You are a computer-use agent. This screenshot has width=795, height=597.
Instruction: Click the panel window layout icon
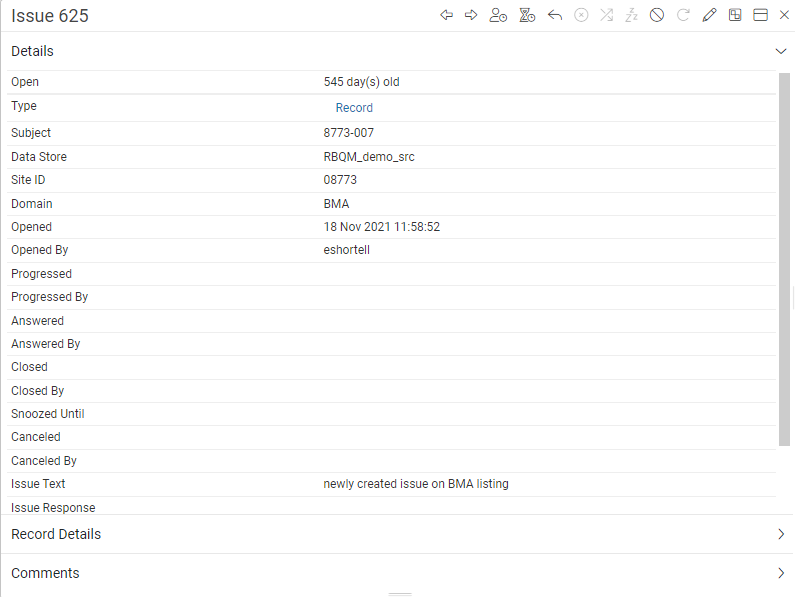(761, 15)
